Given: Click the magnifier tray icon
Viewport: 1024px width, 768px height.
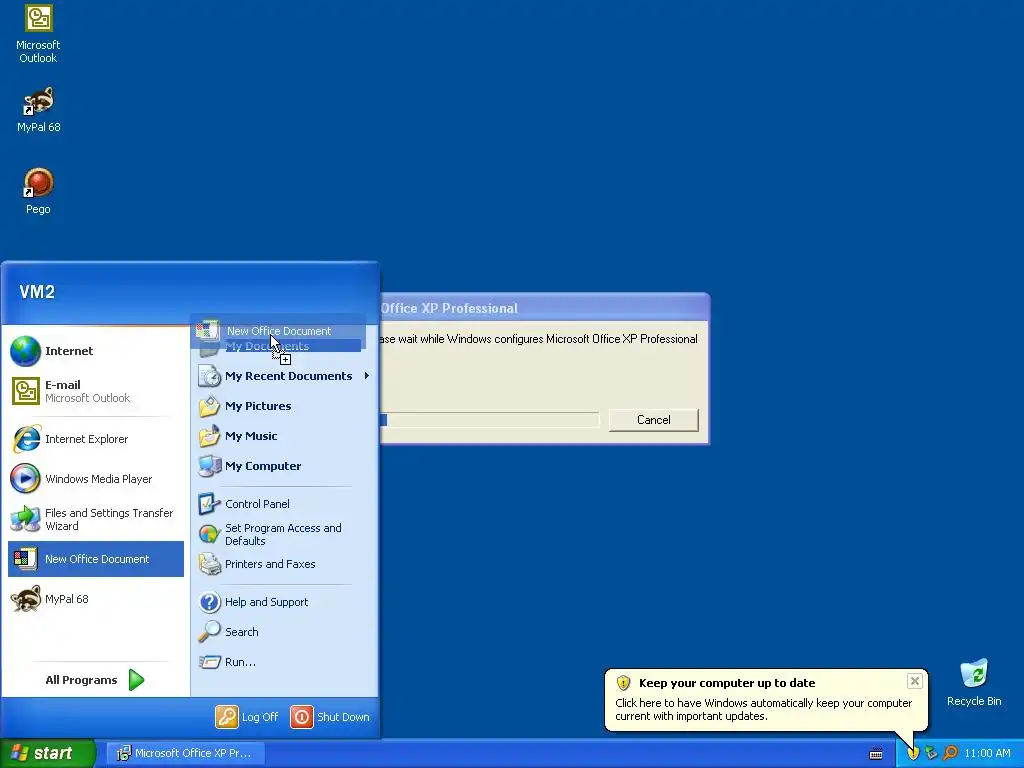Looking at the screenshot, I should pos(950,753).
